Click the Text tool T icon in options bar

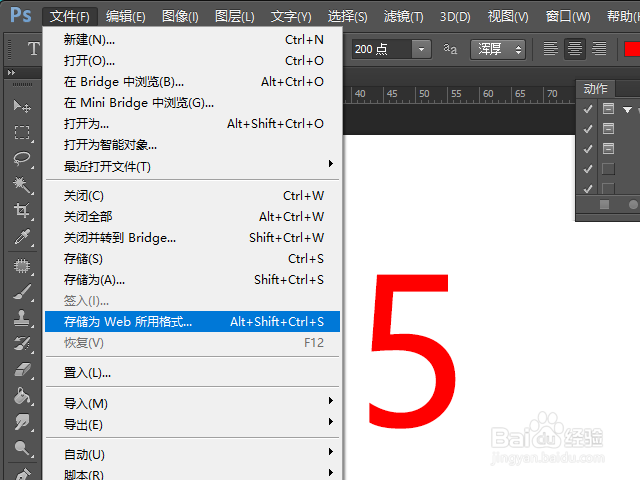pos(33,49)
